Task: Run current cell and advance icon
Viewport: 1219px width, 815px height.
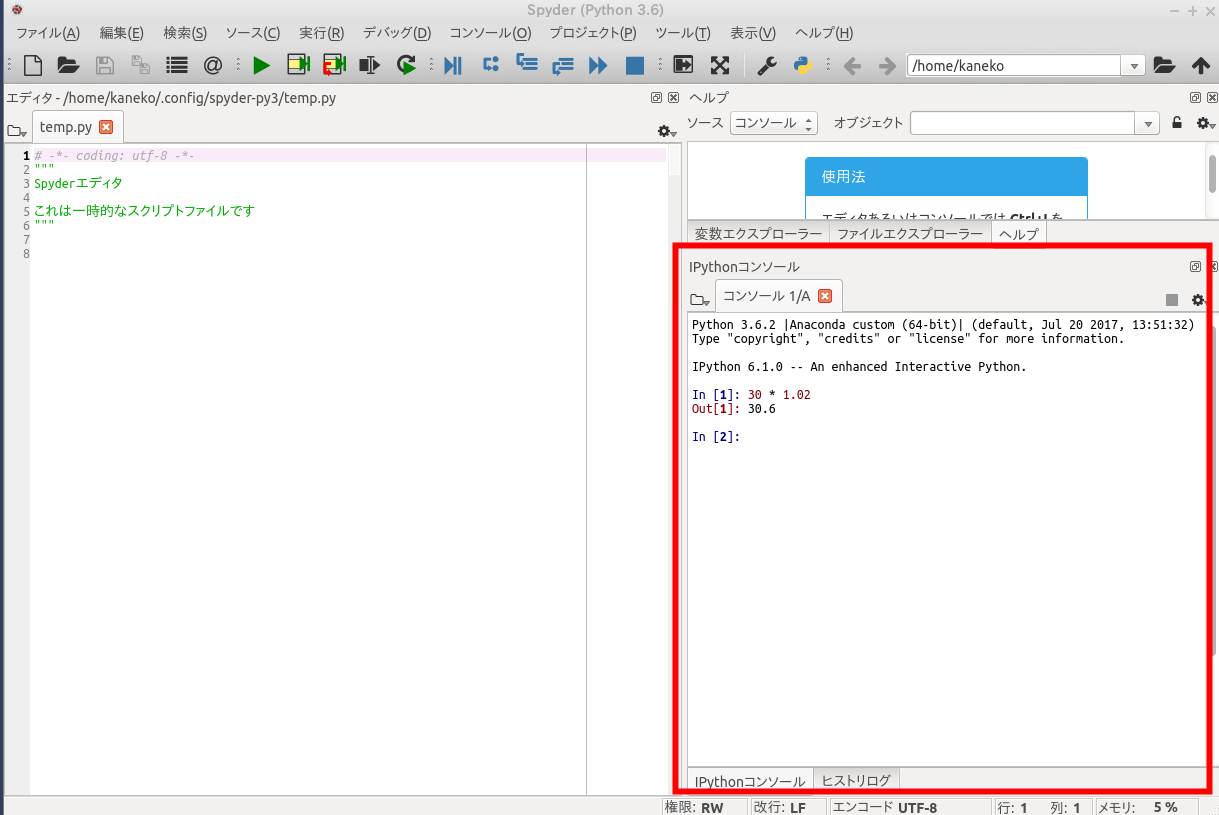Action: pyautogui.click(x=334, y=66)
